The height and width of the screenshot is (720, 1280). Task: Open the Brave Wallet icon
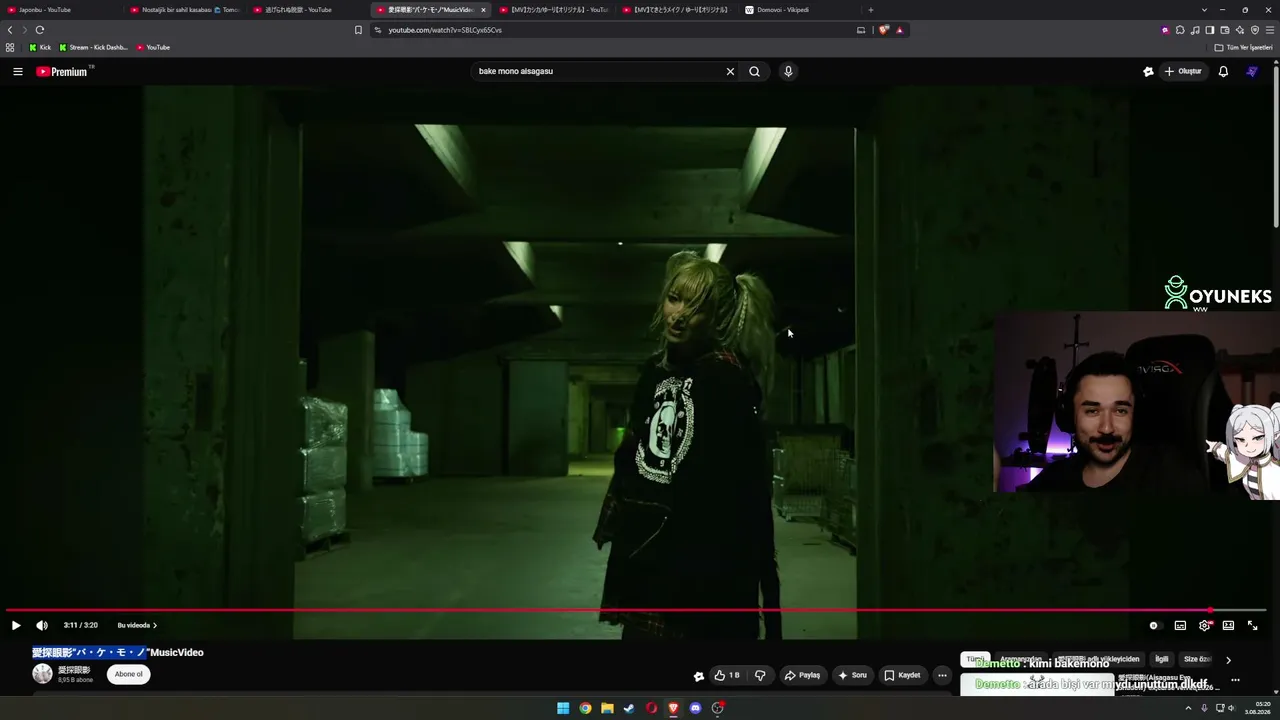coord(1225,30)
